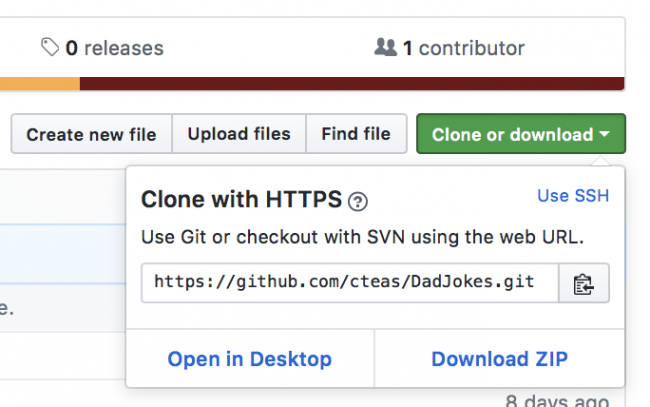This screenshot has width=650, height=407.
Task: Click the highlighted blue row at left
Action: point(63,254)
